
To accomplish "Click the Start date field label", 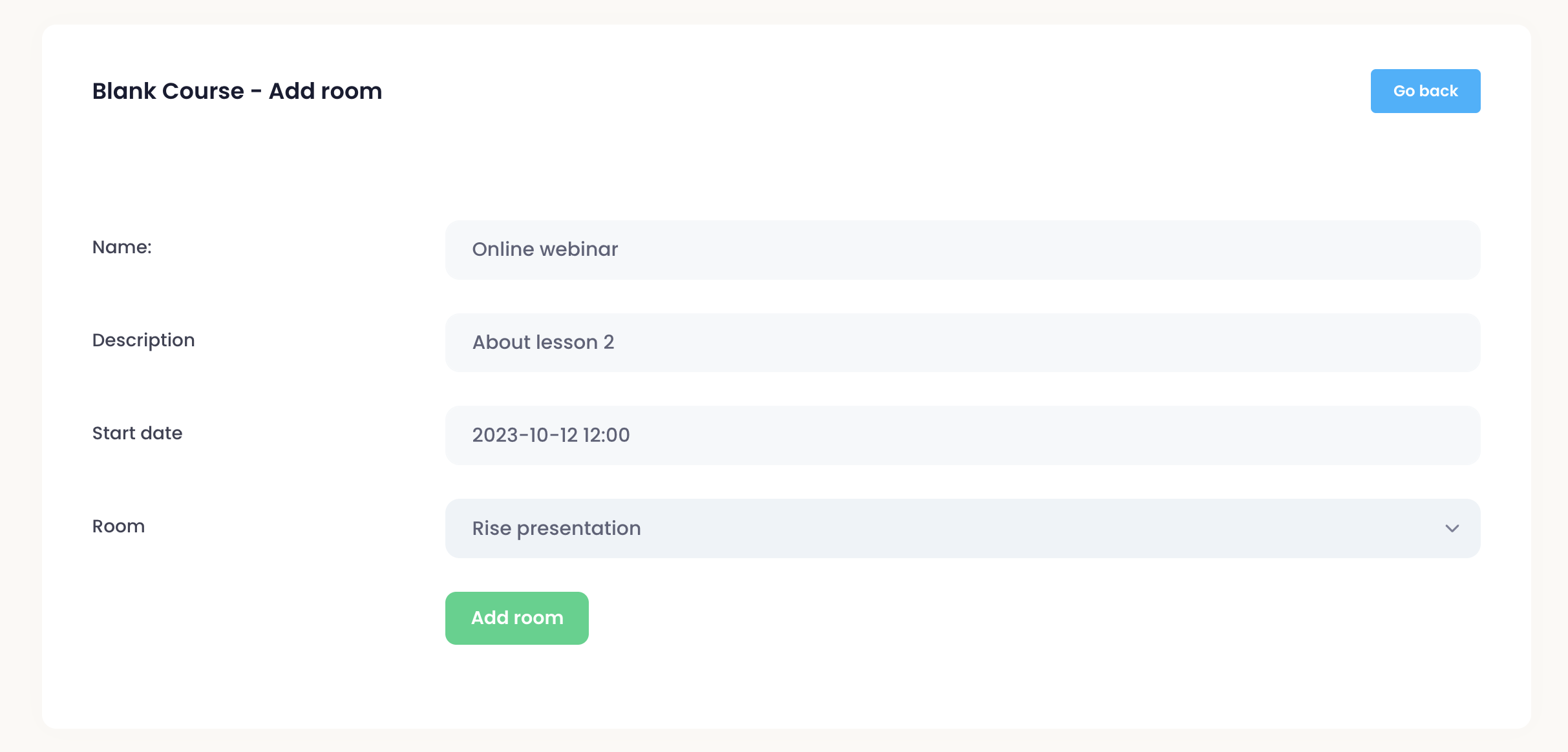I will coord(137,433).
